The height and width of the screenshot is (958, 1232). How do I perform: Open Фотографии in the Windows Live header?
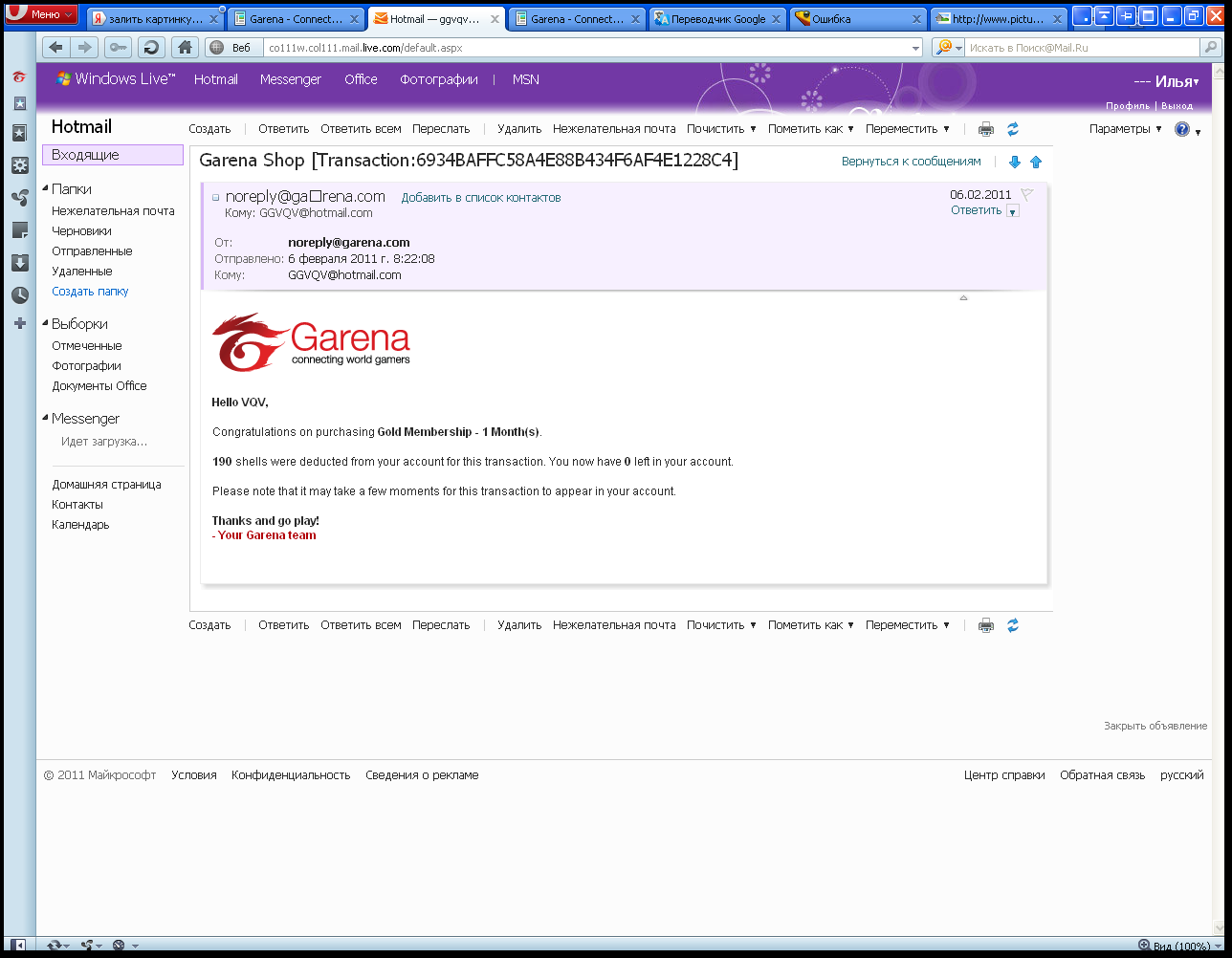(x=439, y=79)
